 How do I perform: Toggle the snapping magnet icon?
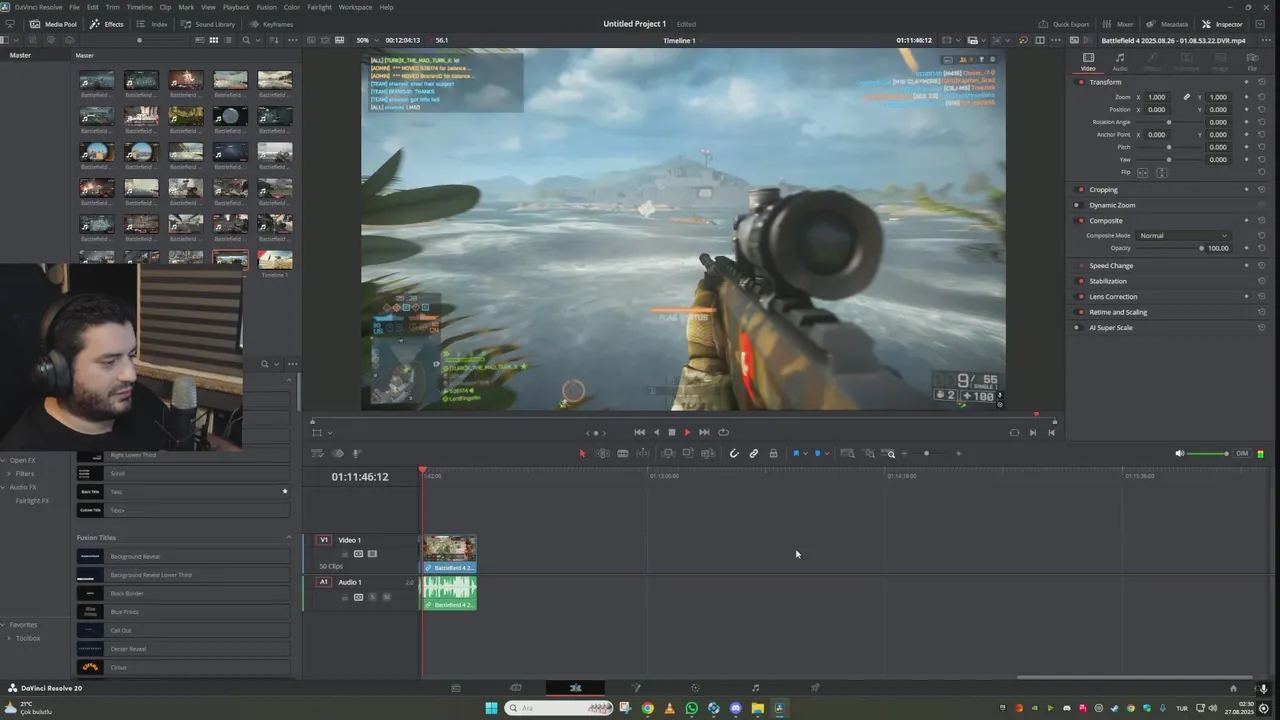coord(734,453)
